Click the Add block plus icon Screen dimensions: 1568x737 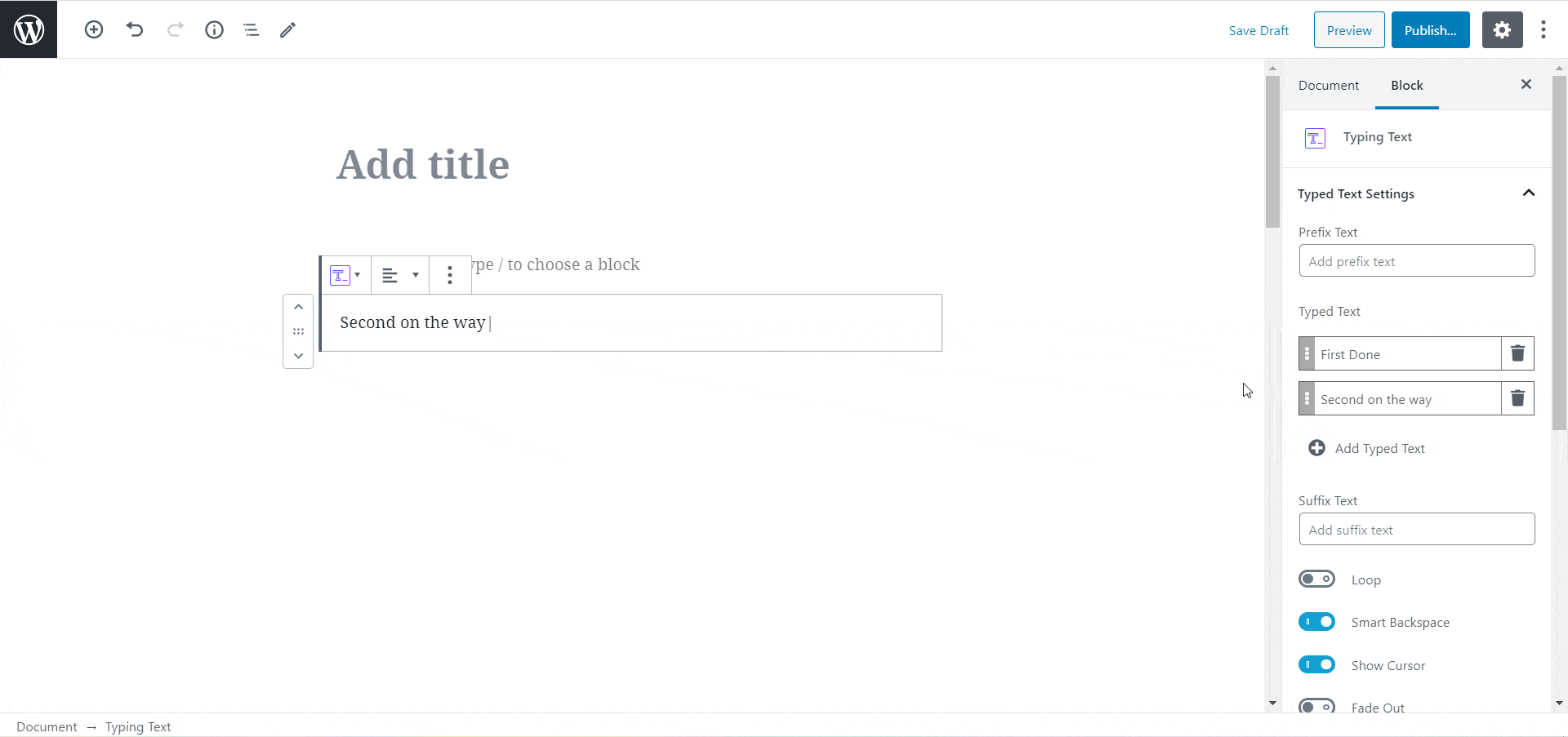(94, 30)
